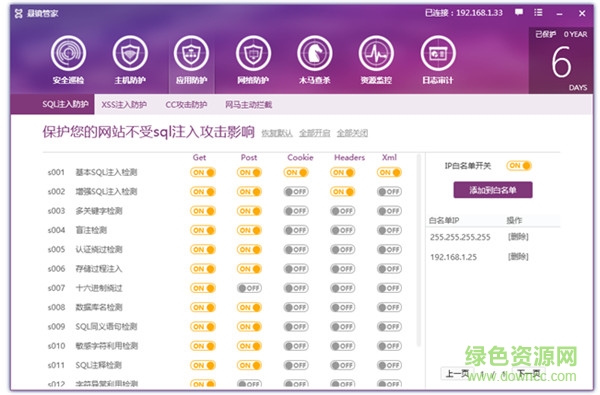Open the 网络防护 network protection module
600x395 pixels.
click(253, 60)
